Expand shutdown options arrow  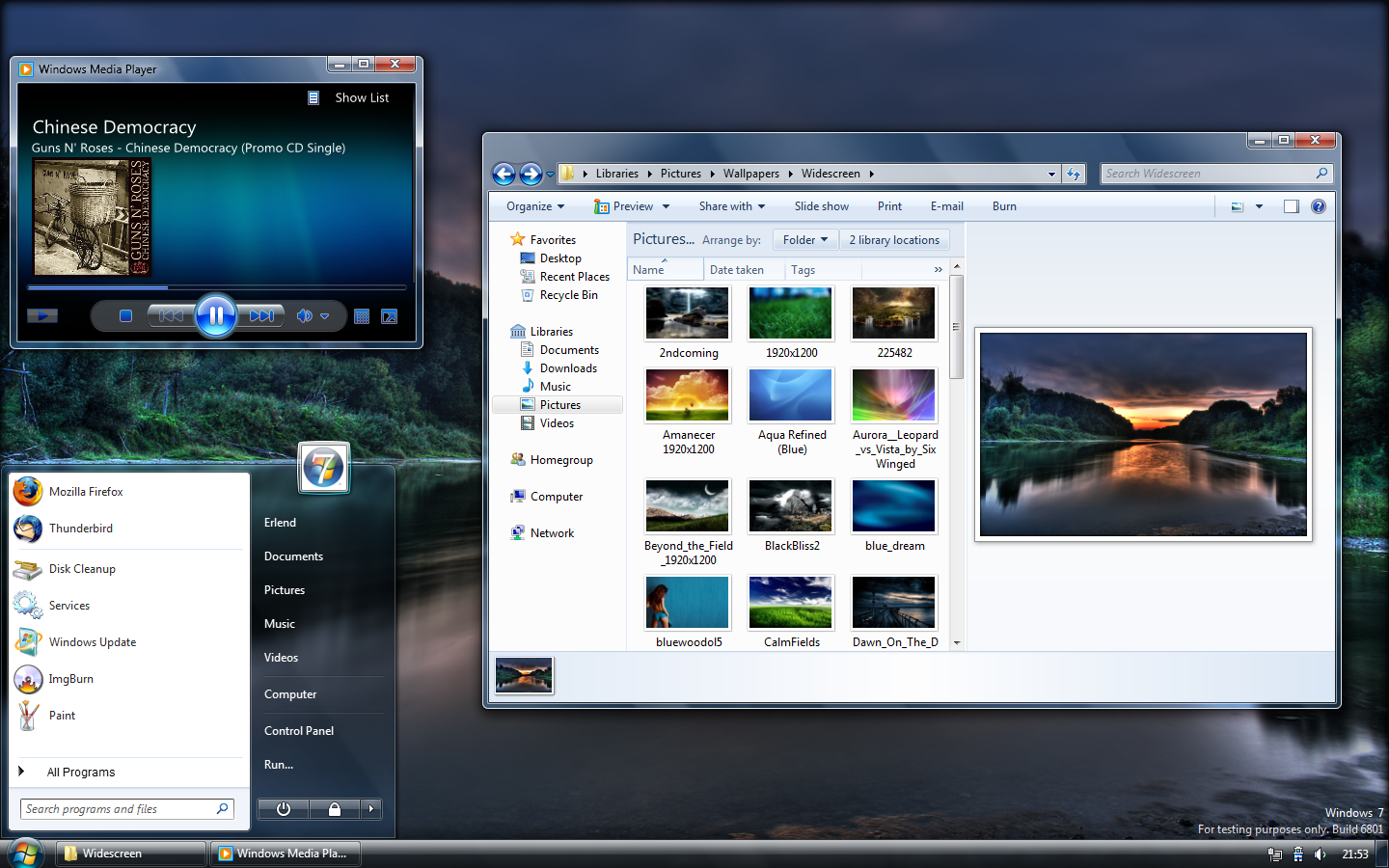371,809
